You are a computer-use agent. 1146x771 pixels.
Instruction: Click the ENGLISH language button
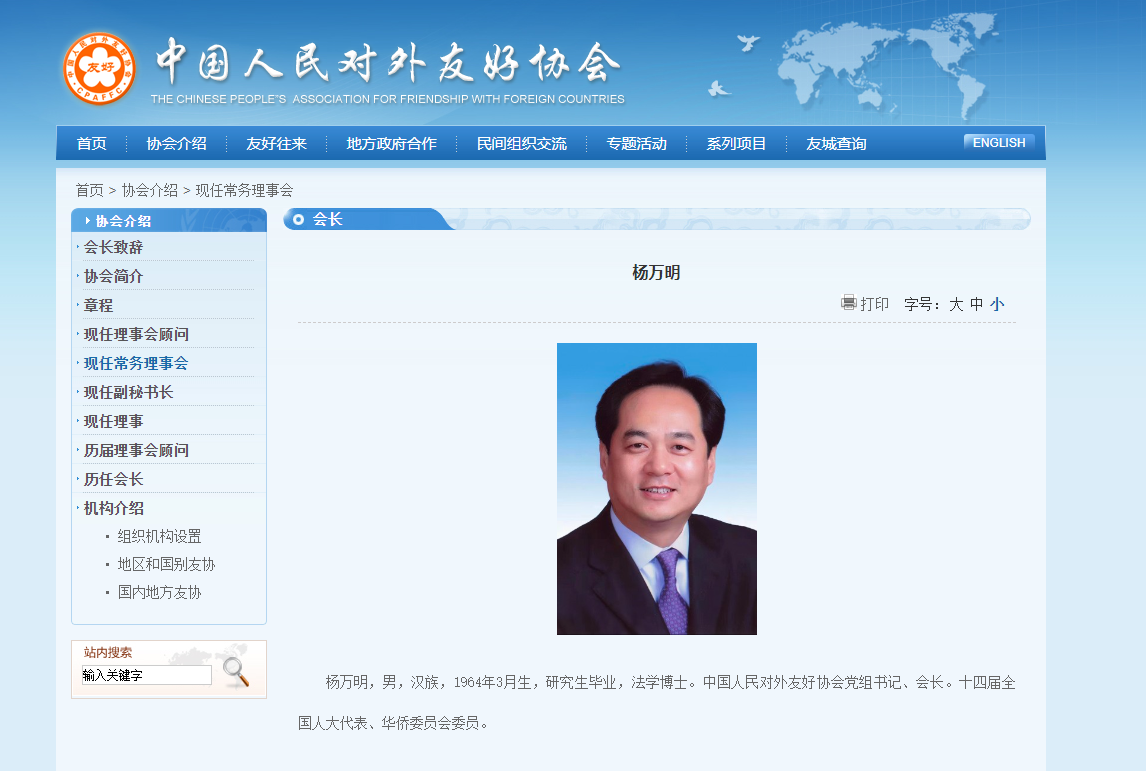pos(999,143)
